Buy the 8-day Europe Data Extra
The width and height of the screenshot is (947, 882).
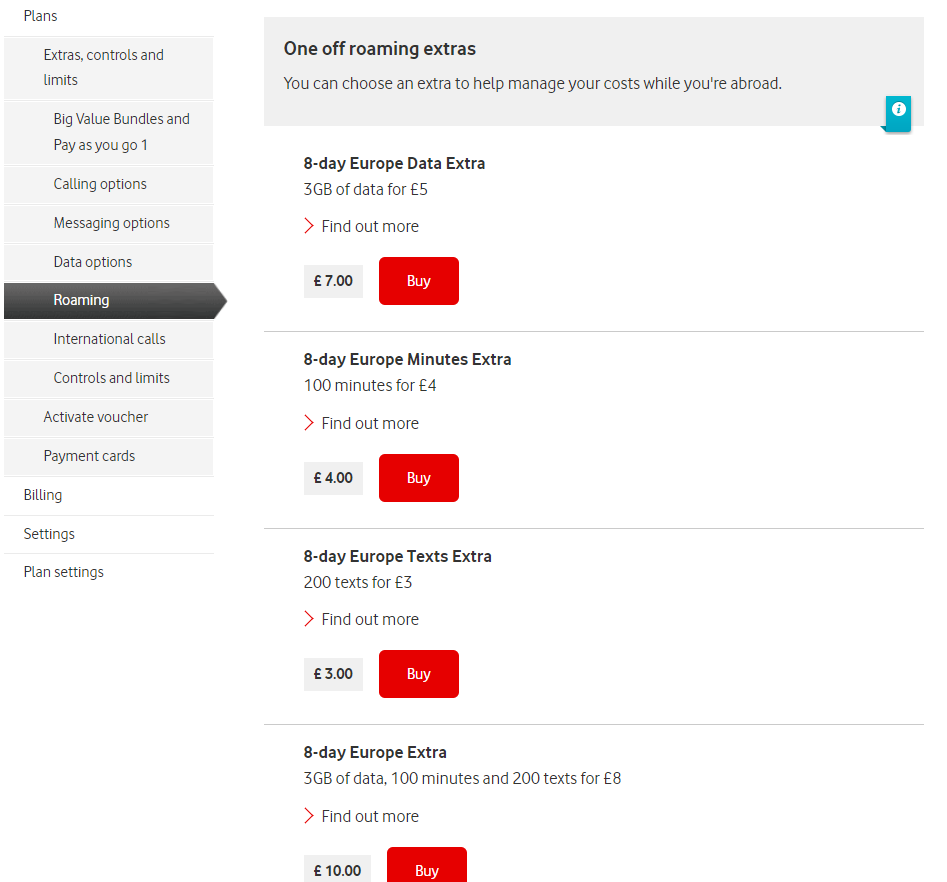click(x=418, y=281)
